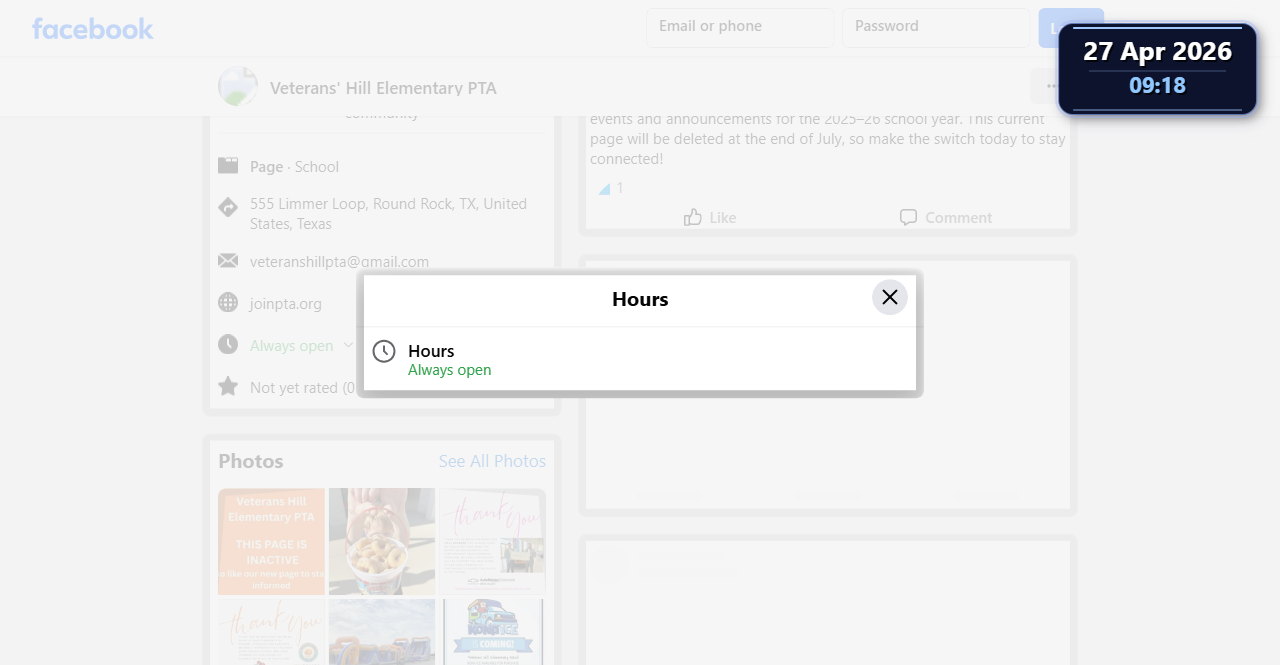Expand the Always open hours chevron

tap(348, 345)
